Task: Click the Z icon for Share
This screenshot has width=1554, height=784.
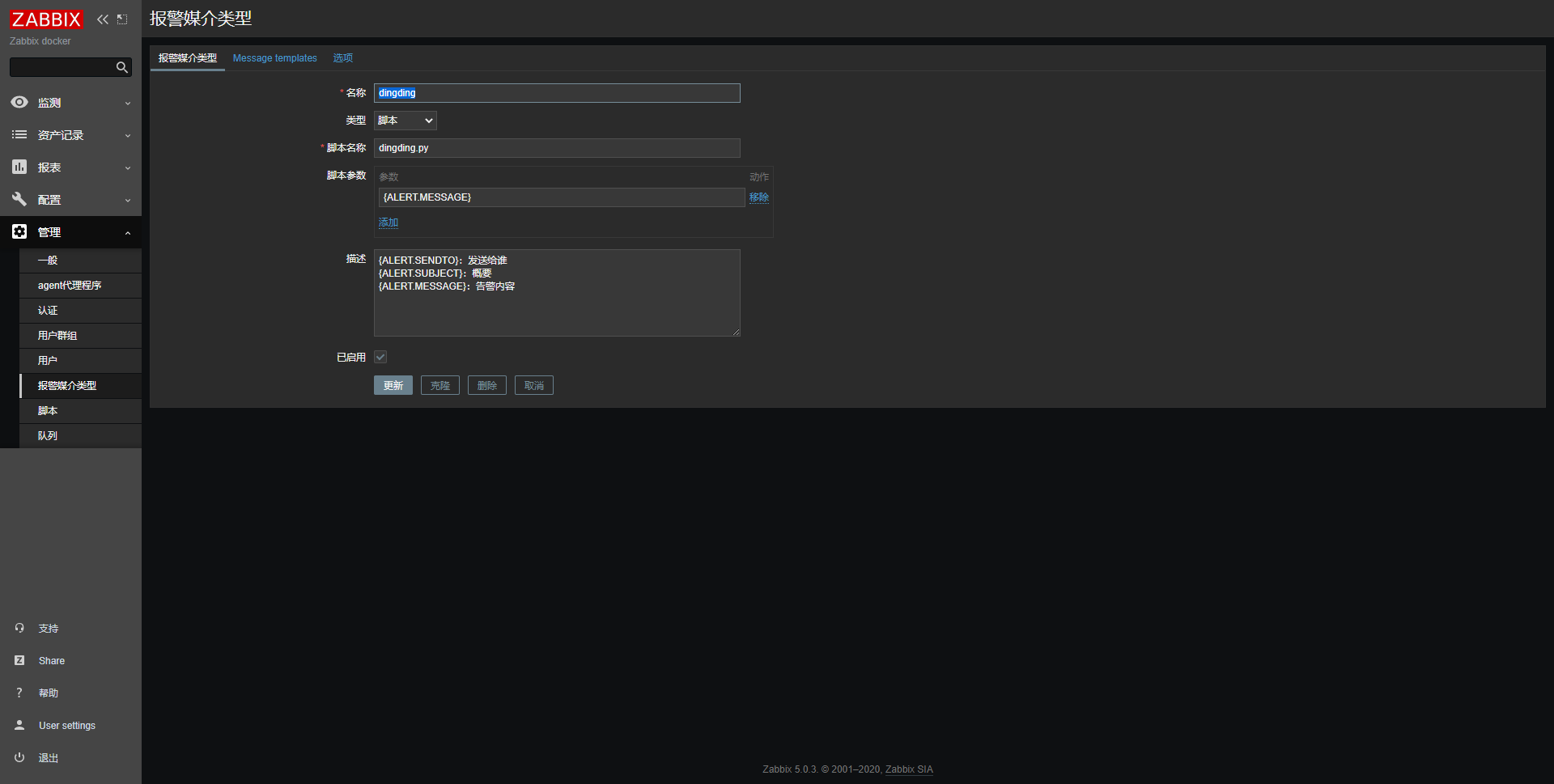Action: pyautogui.click(x=19, y=660)
